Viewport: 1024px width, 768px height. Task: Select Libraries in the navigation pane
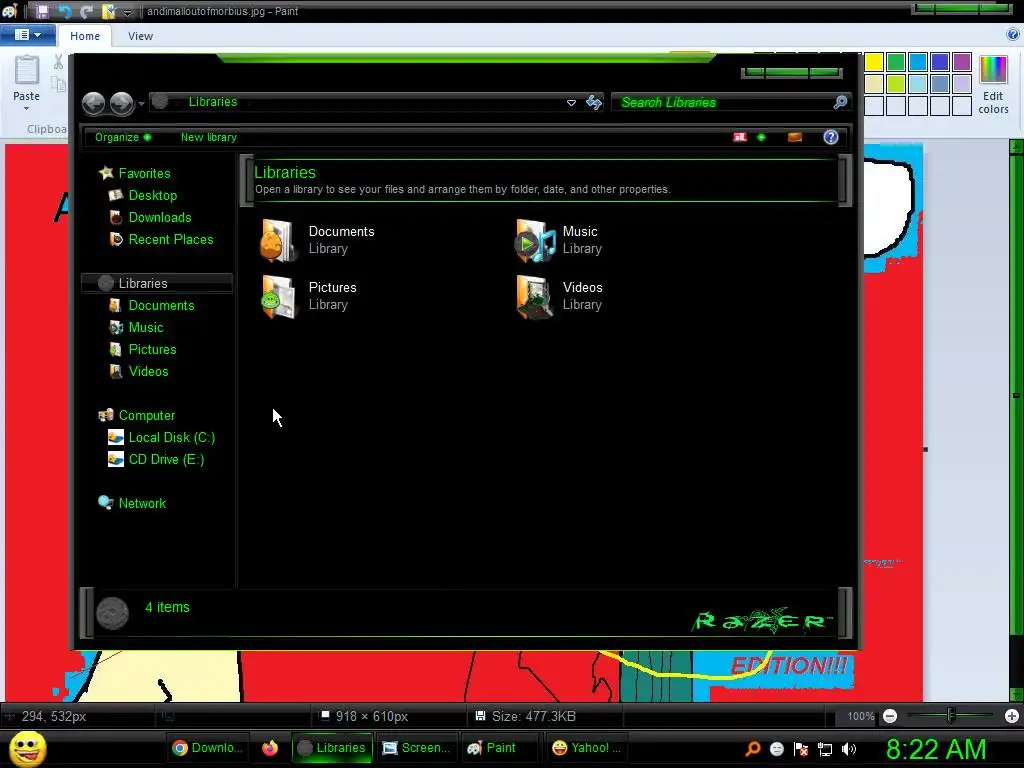point(143,283)
